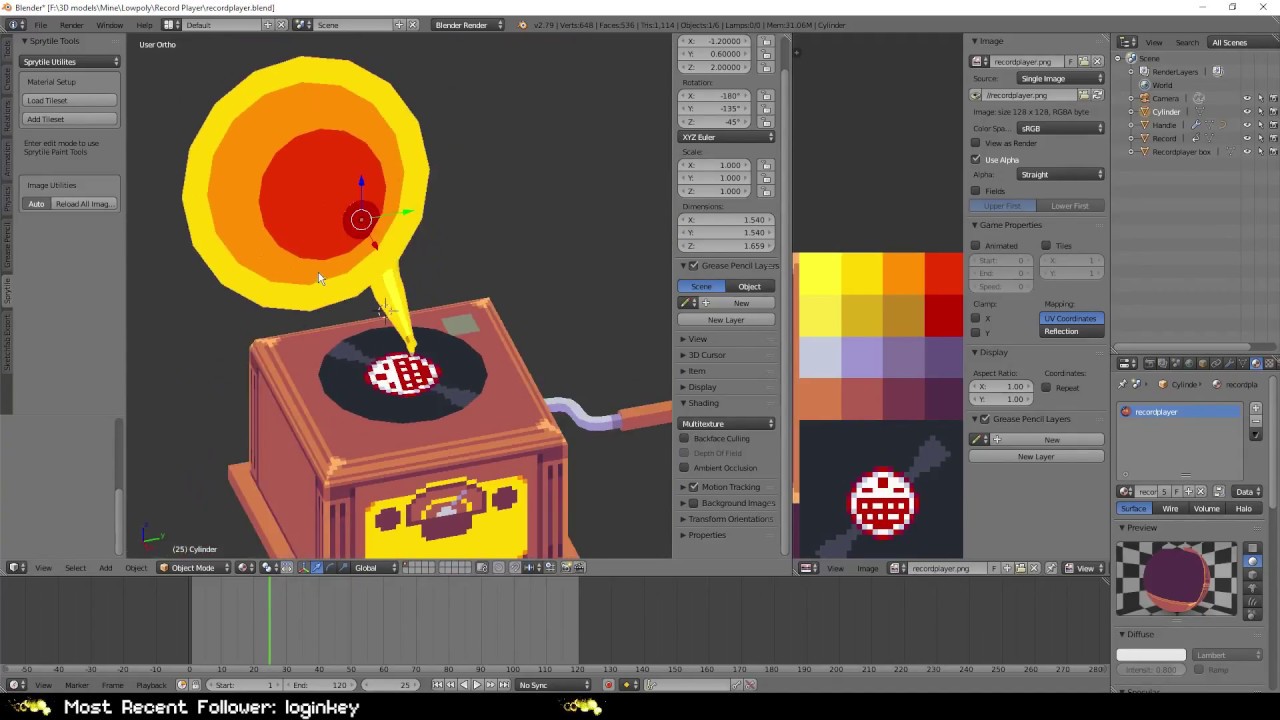Expand the Transform Orientations panel
1280x720 pixels.
[x=730, y=519]
